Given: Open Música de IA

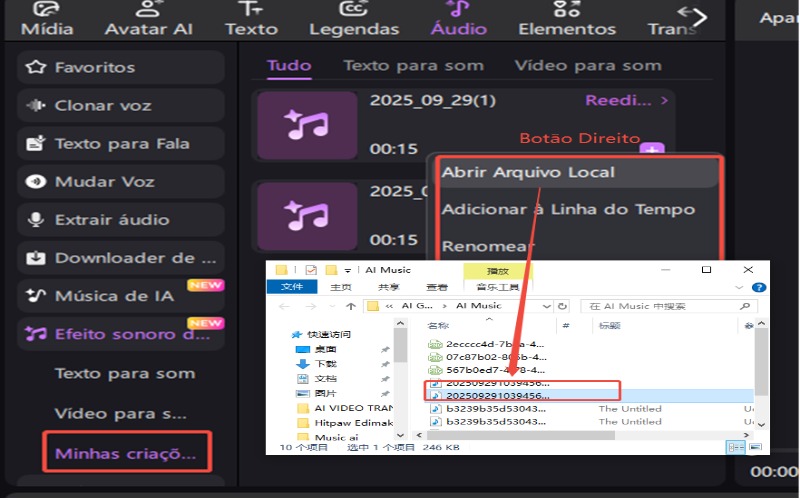Looking at the screenshot, I should click(x=120, y=295).
